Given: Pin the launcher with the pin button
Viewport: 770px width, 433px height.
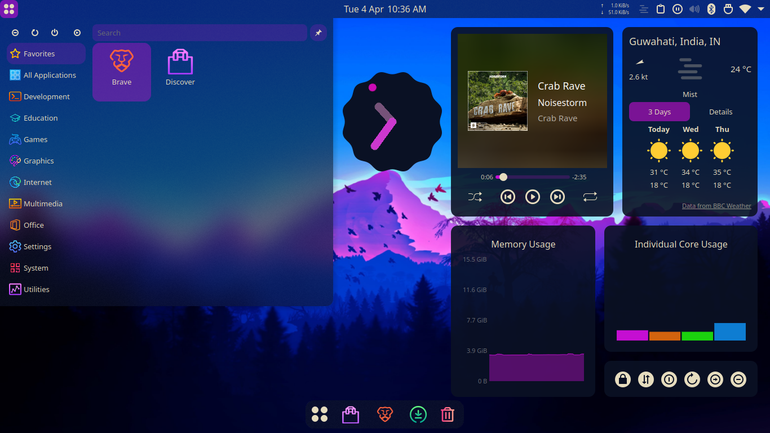Looking at the screenshot, I should tap(318, 33).
